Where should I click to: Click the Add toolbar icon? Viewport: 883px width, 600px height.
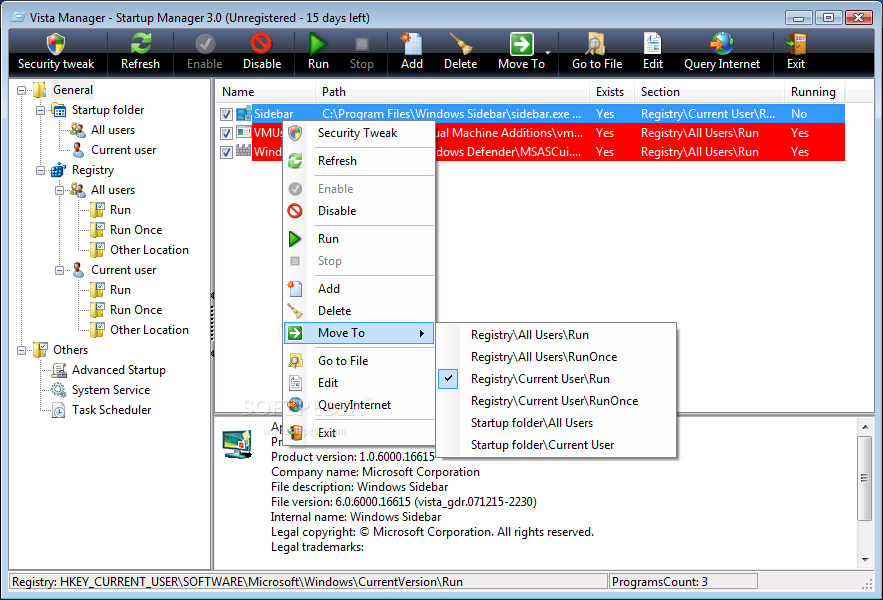pyautogui.click(x=412, y=43)
